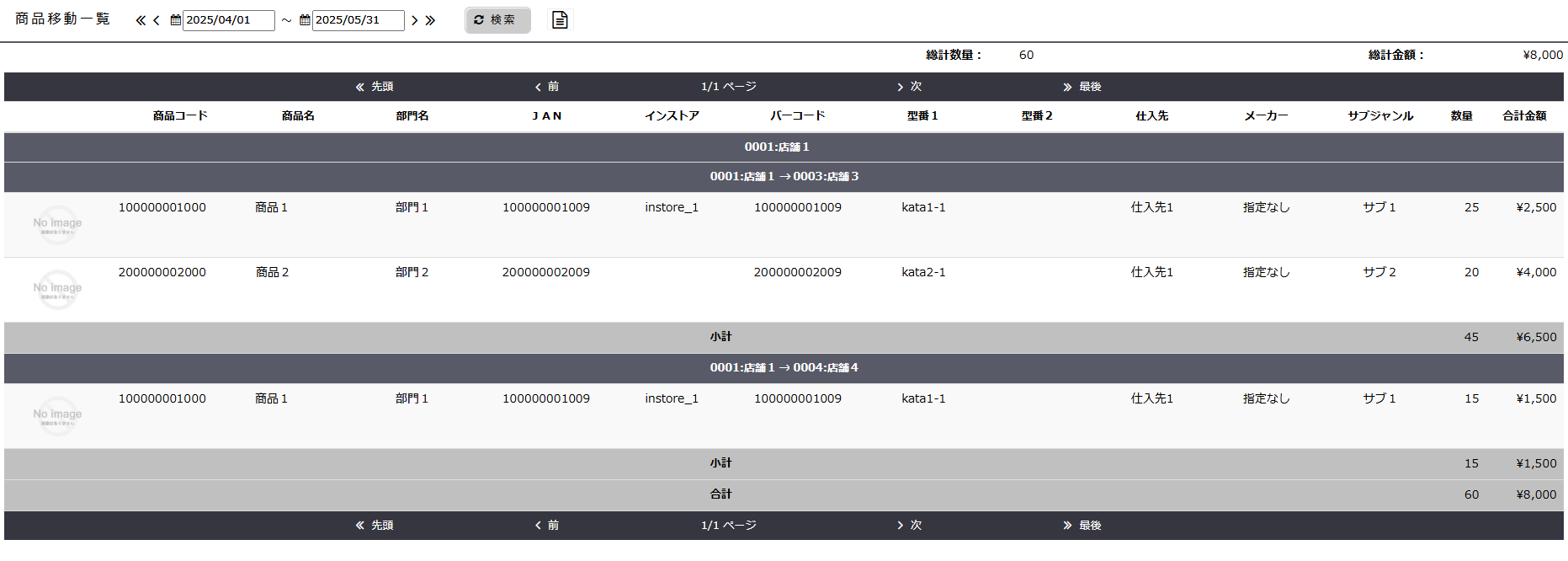Click the バーコード column header
Viewport: 1568px width, 561px height.
798,116
